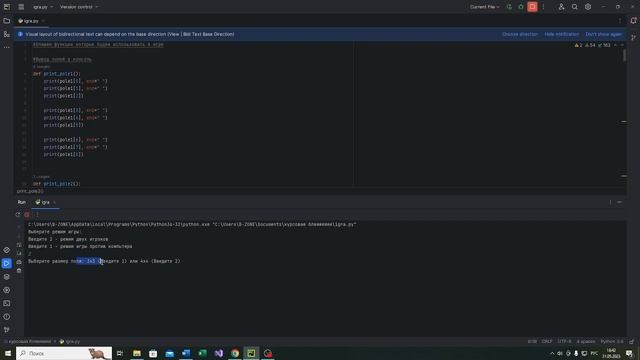Open the Project tool window folder icon

[x=7, y=21]
